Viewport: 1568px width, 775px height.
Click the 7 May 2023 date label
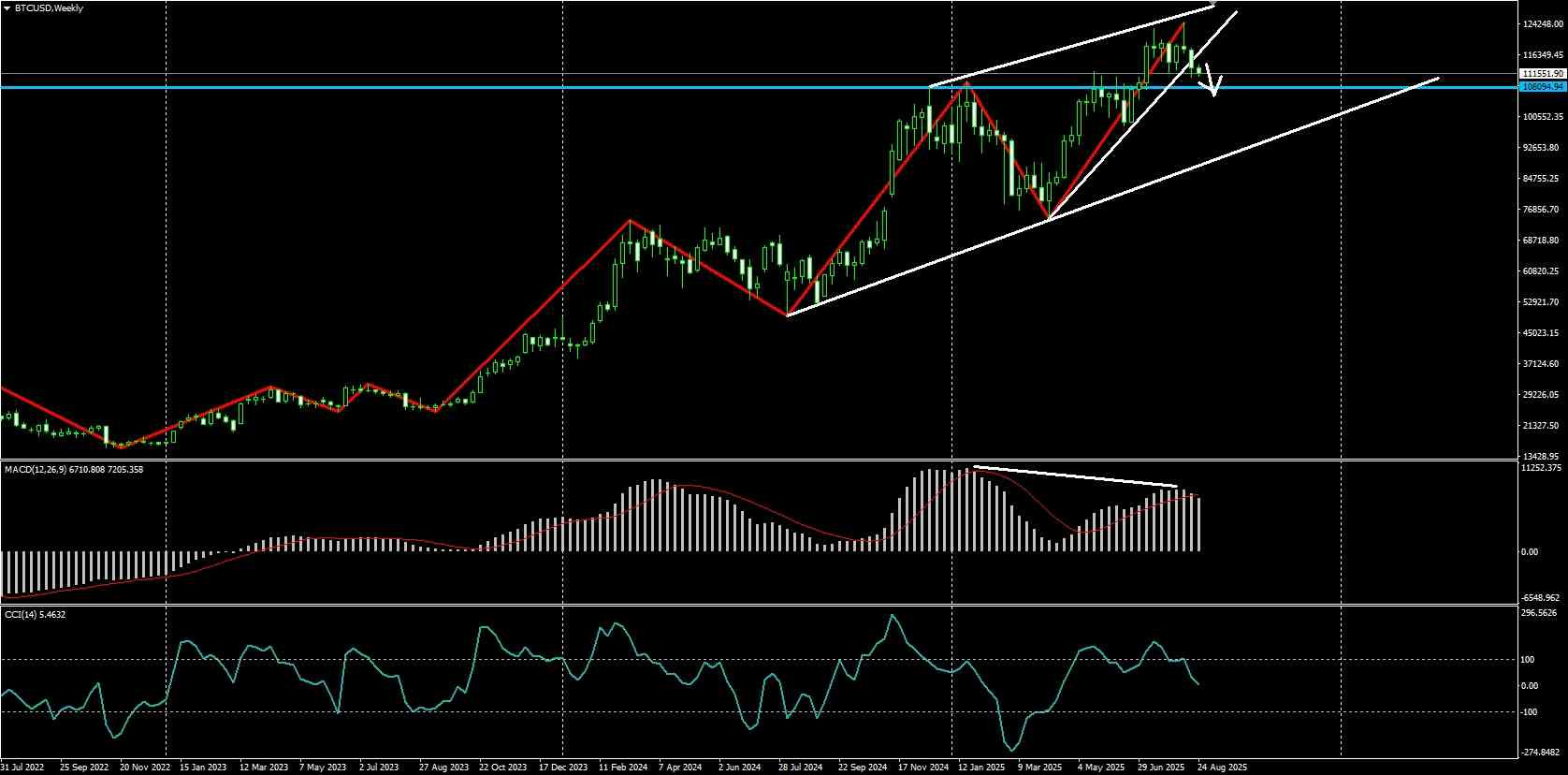coord(323,768)
